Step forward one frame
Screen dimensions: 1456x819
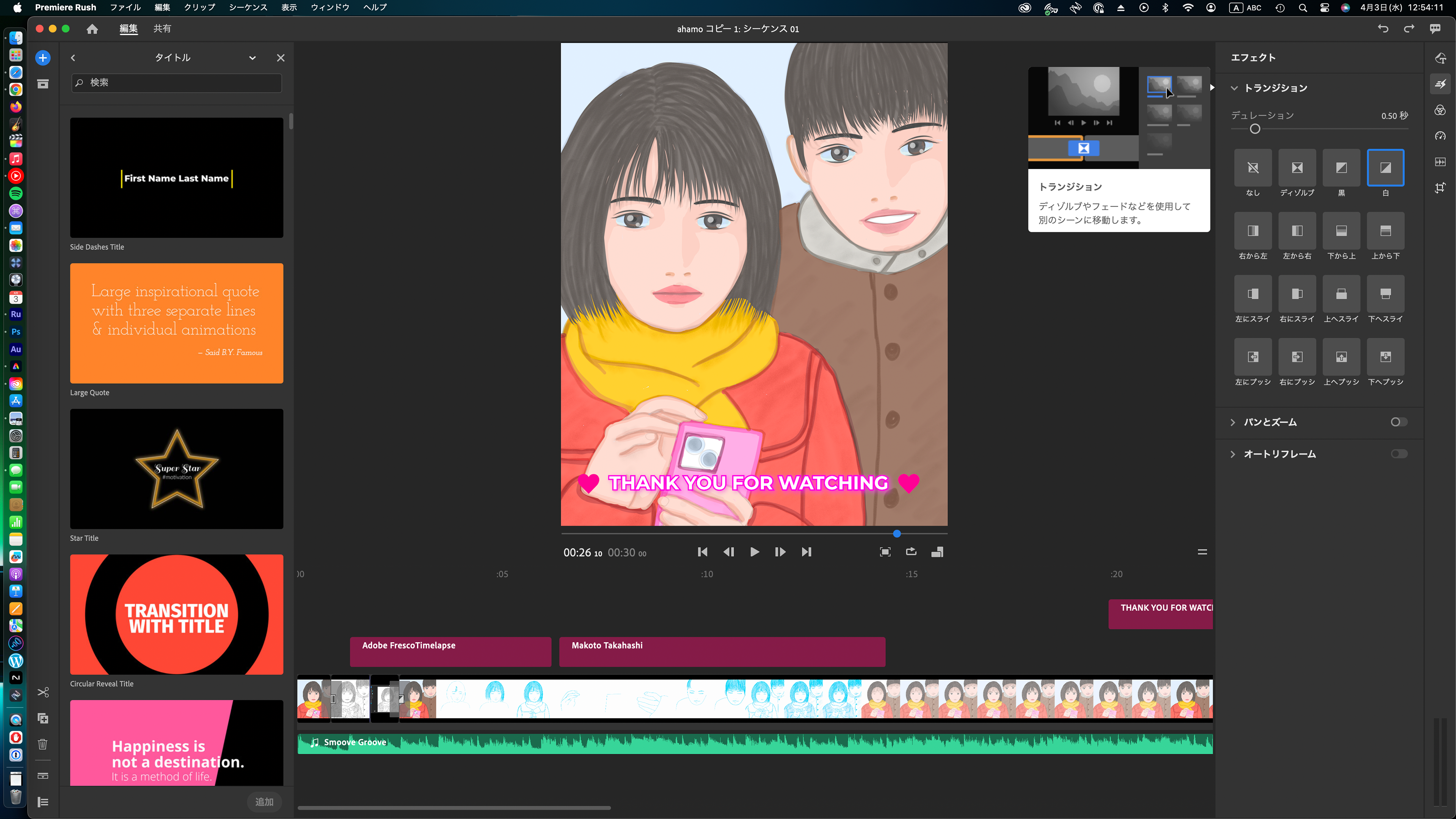click(x=781, y=552)
